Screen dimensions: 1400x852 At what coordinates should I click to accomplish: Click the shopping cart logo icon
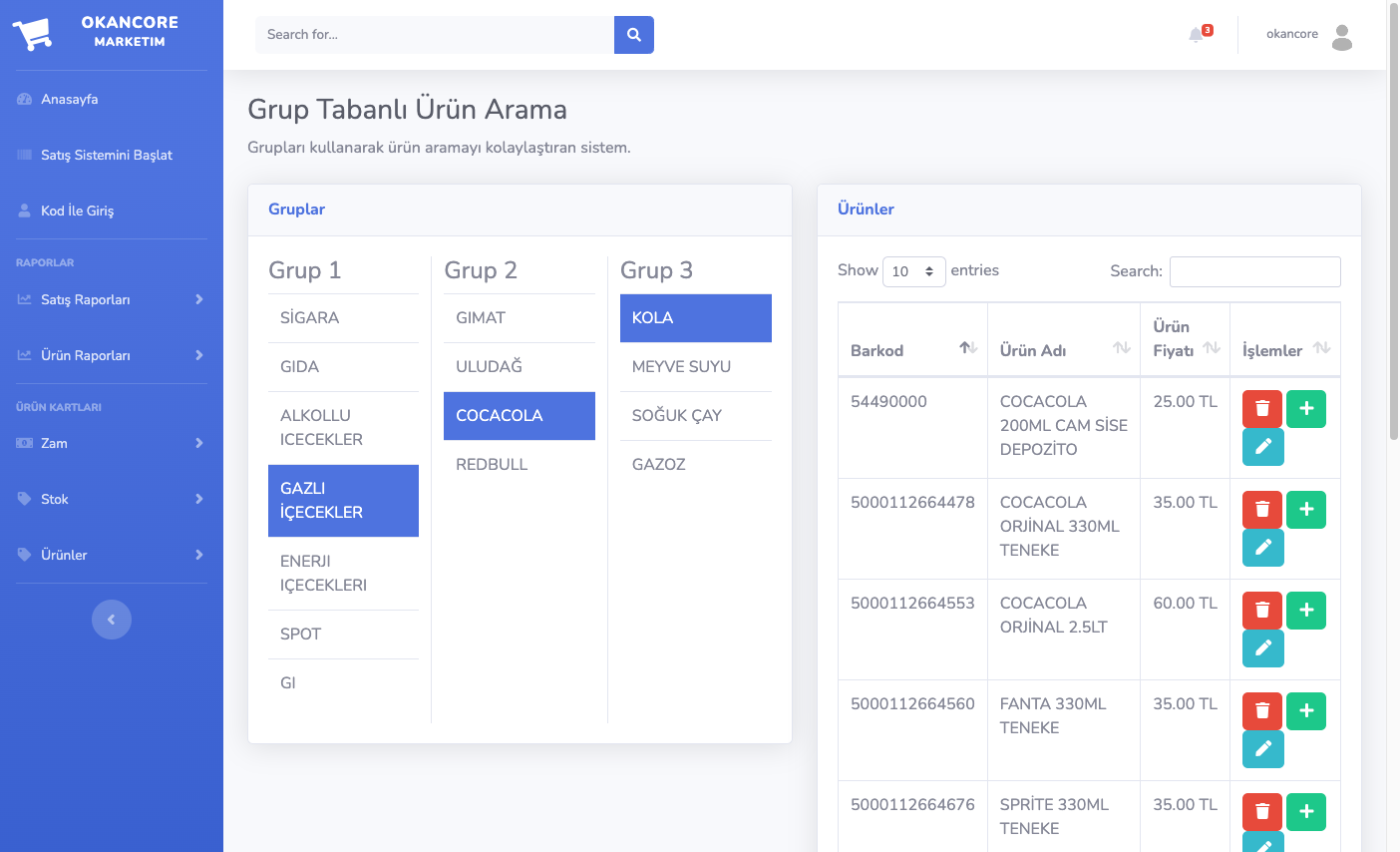tap(33, 35)
